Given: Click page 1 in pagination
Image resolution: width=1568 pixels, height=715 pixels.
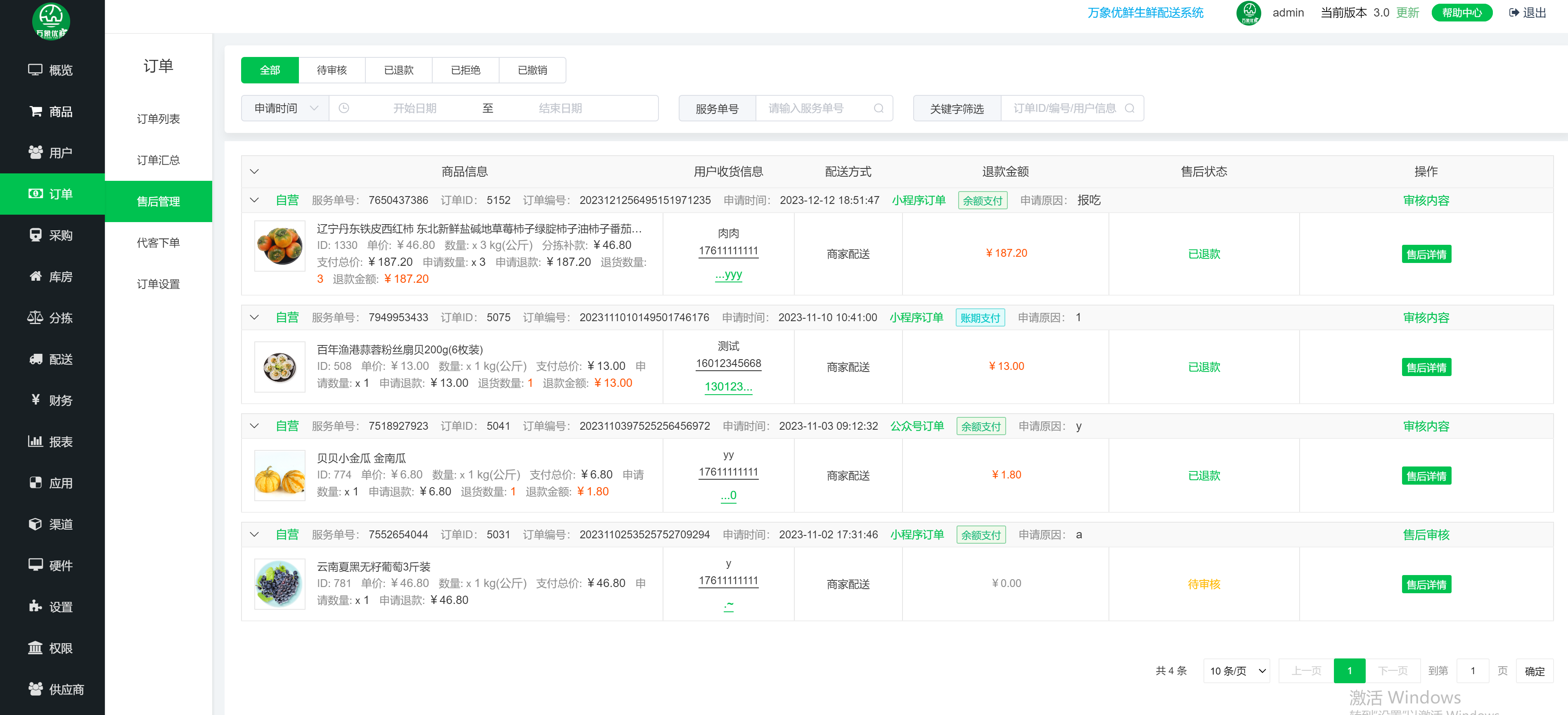Looking at the screenshot, I should 1350,670.
